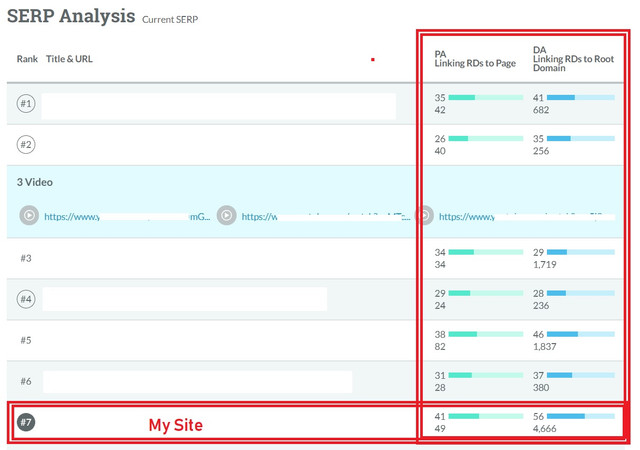Open the second video URL link
The height and width of the screenshot is (450, 640).
click(x=326, y=217)
